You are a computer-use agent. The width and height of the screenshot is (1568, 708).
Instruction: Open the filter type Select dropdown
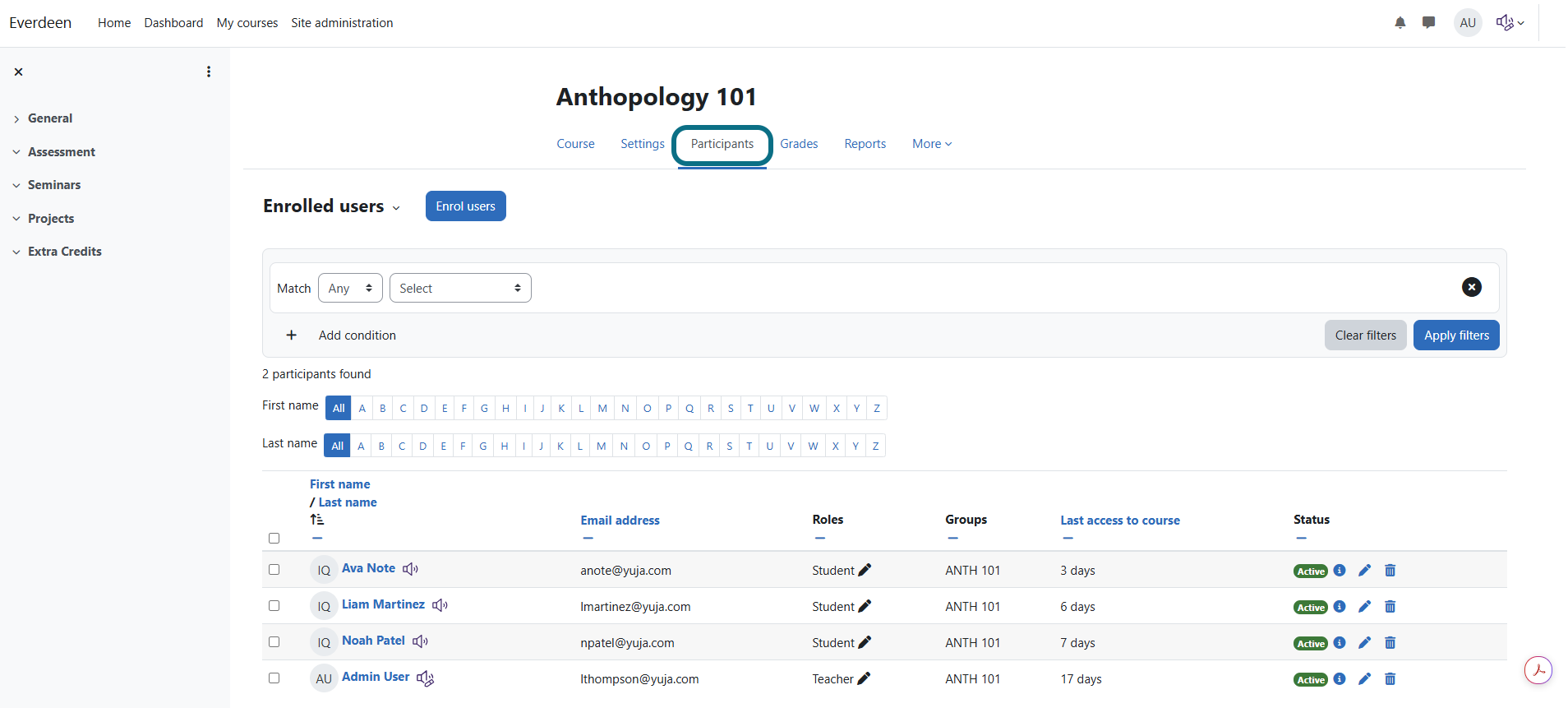pyautogui.click(x=460, y=288)
